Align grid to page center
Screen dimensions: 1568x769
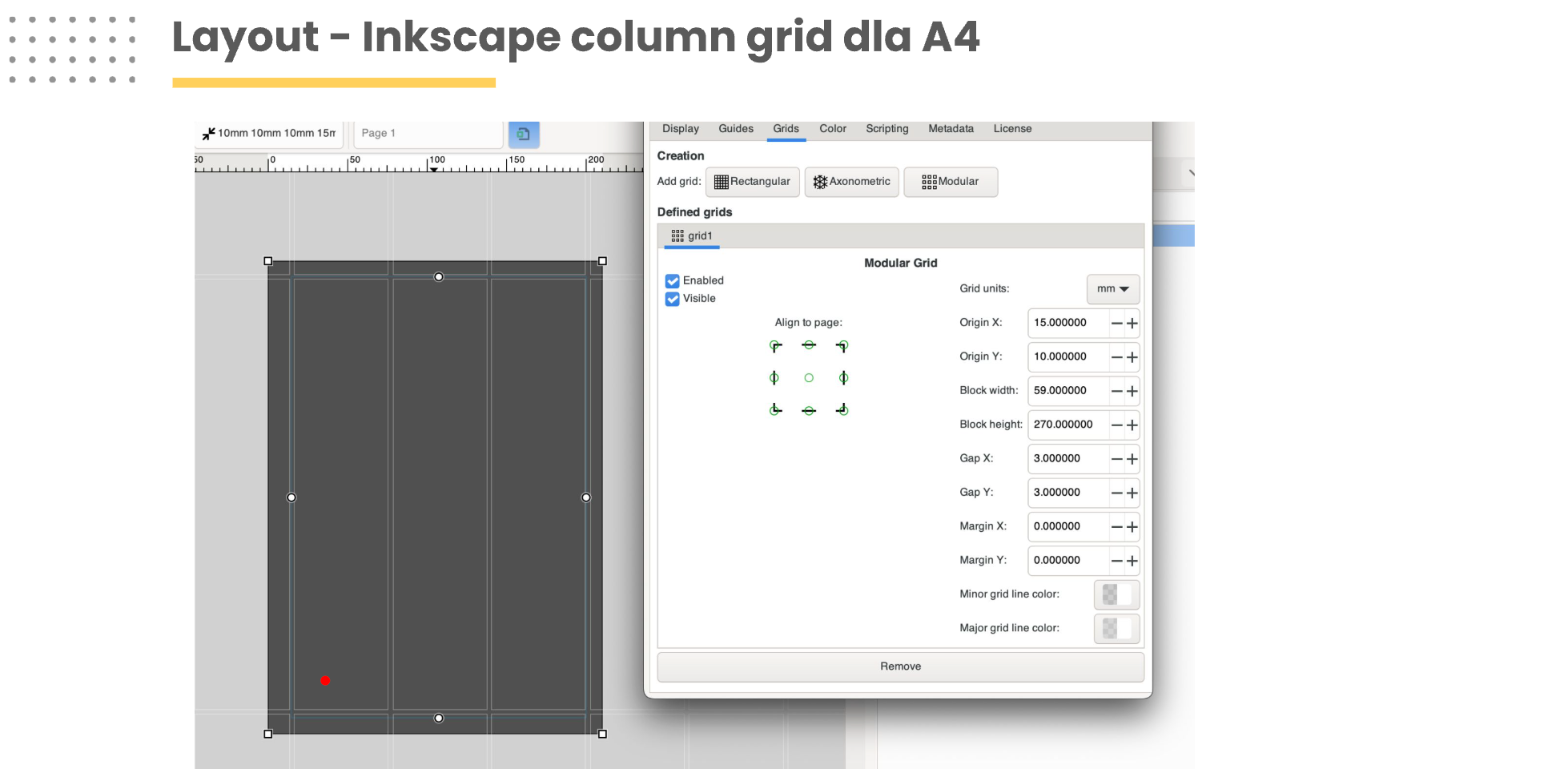click(809, 378)
